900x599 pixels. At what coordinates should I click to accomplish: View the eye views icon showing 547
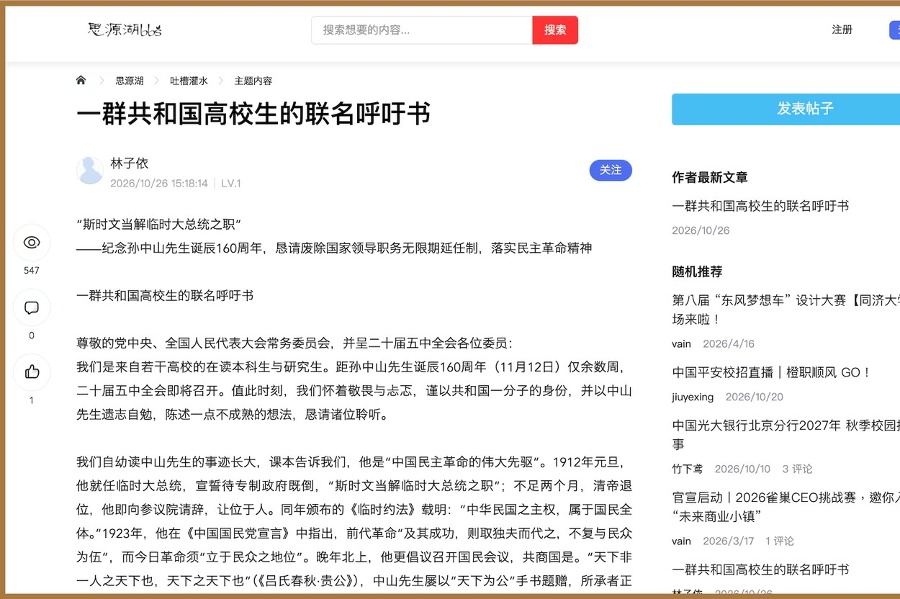click(32, 242)
